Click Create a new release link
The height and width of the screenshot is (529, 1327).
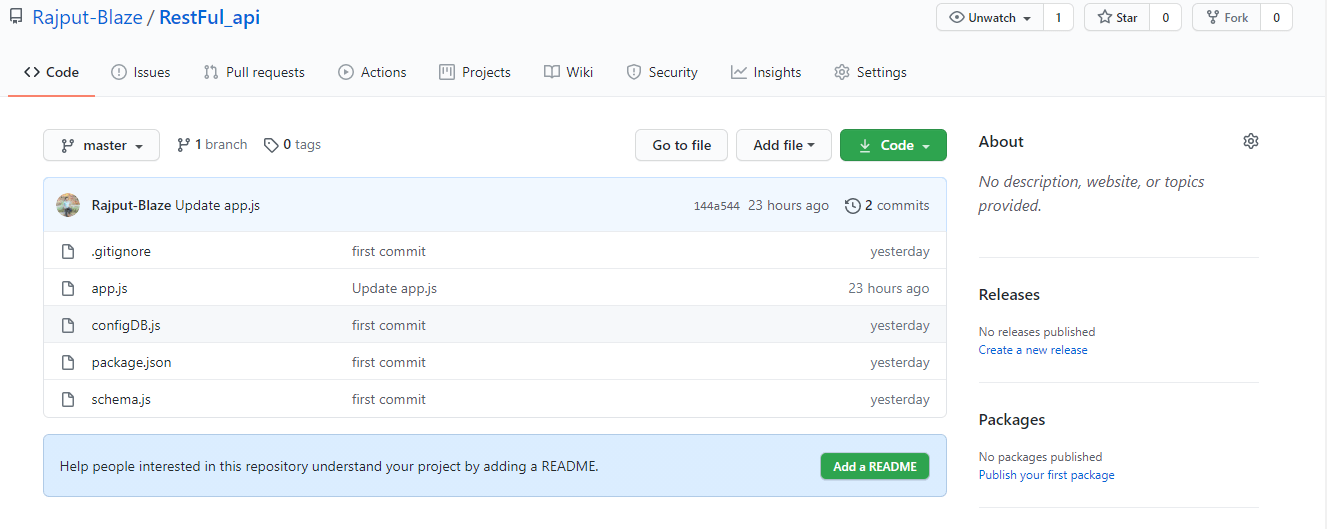point(1033,350)
